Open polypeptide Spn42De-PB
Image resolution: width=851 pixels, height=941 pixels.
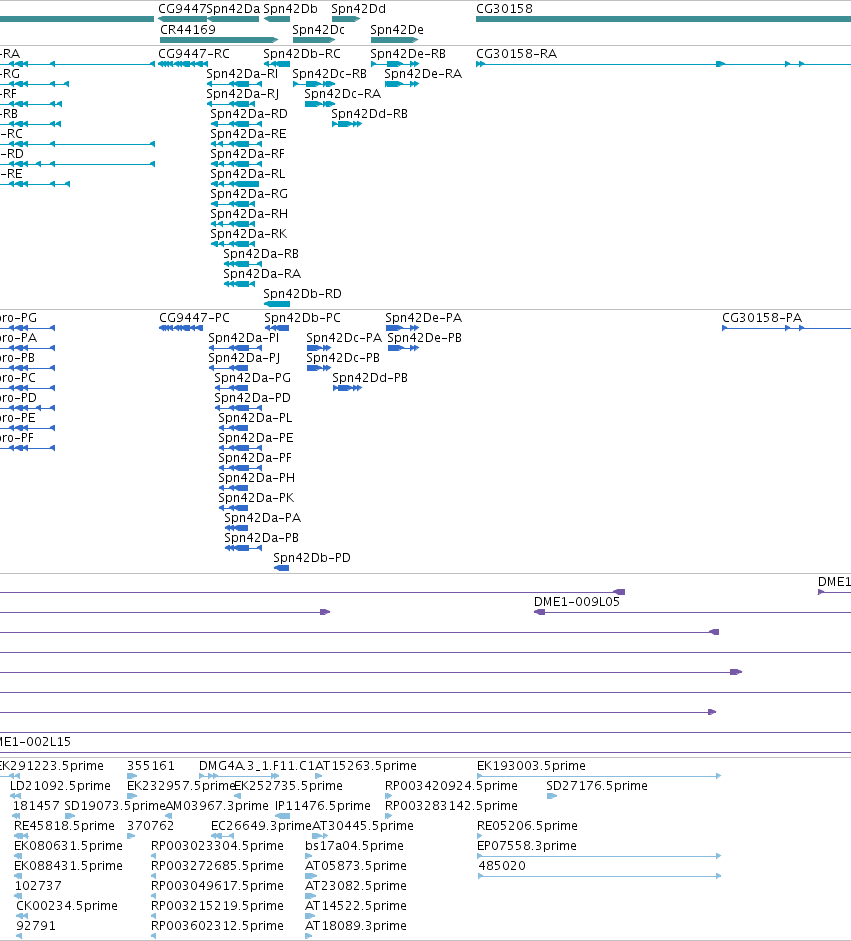click(403, 348)
